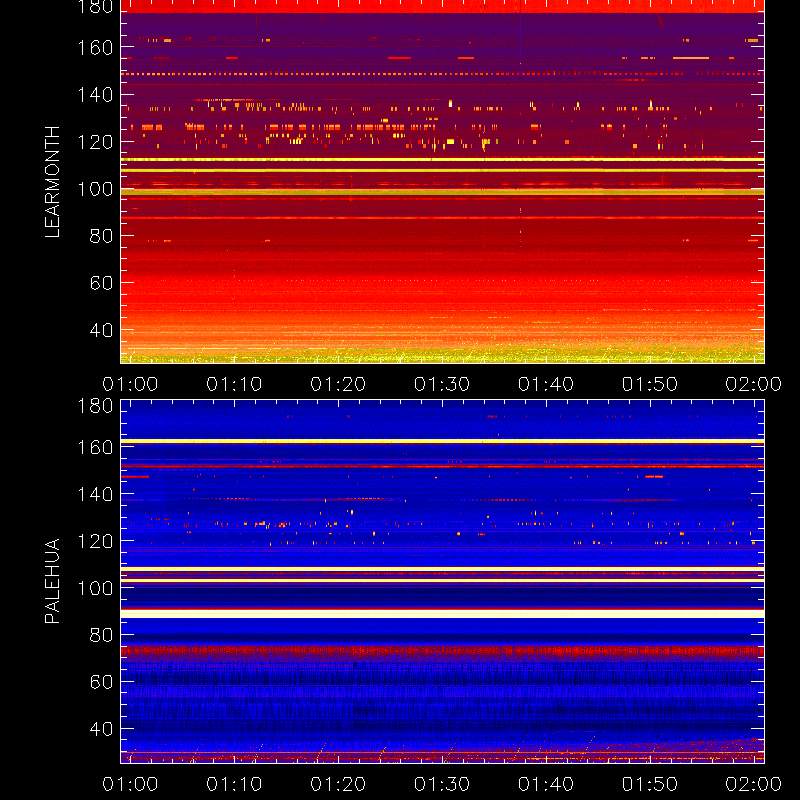
Task: Pick the 120 frequency label on Palehua plot
Action: pyautogui.click(x=95, y=541)
